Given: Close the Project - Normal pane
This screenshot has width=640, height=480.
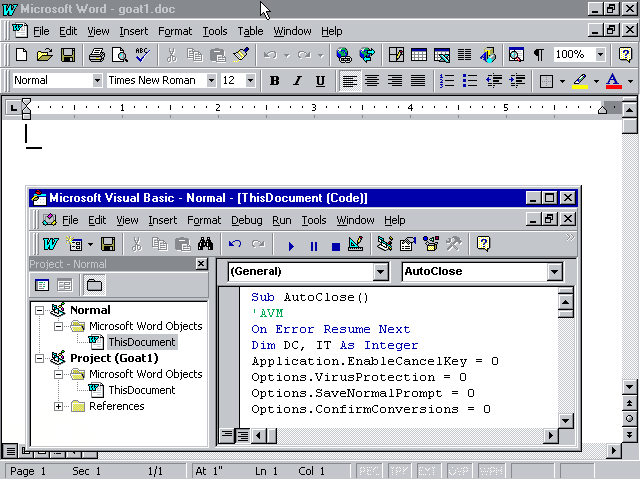Looking at the screenshot, I should tap(201, 264).
